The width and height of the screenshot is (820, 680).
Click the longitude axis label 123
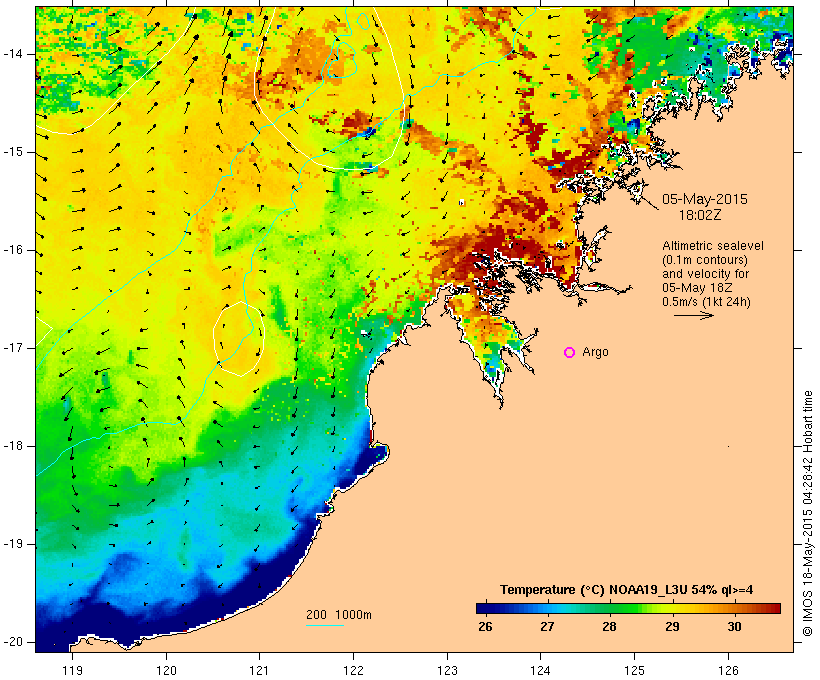tap(447, 670)
